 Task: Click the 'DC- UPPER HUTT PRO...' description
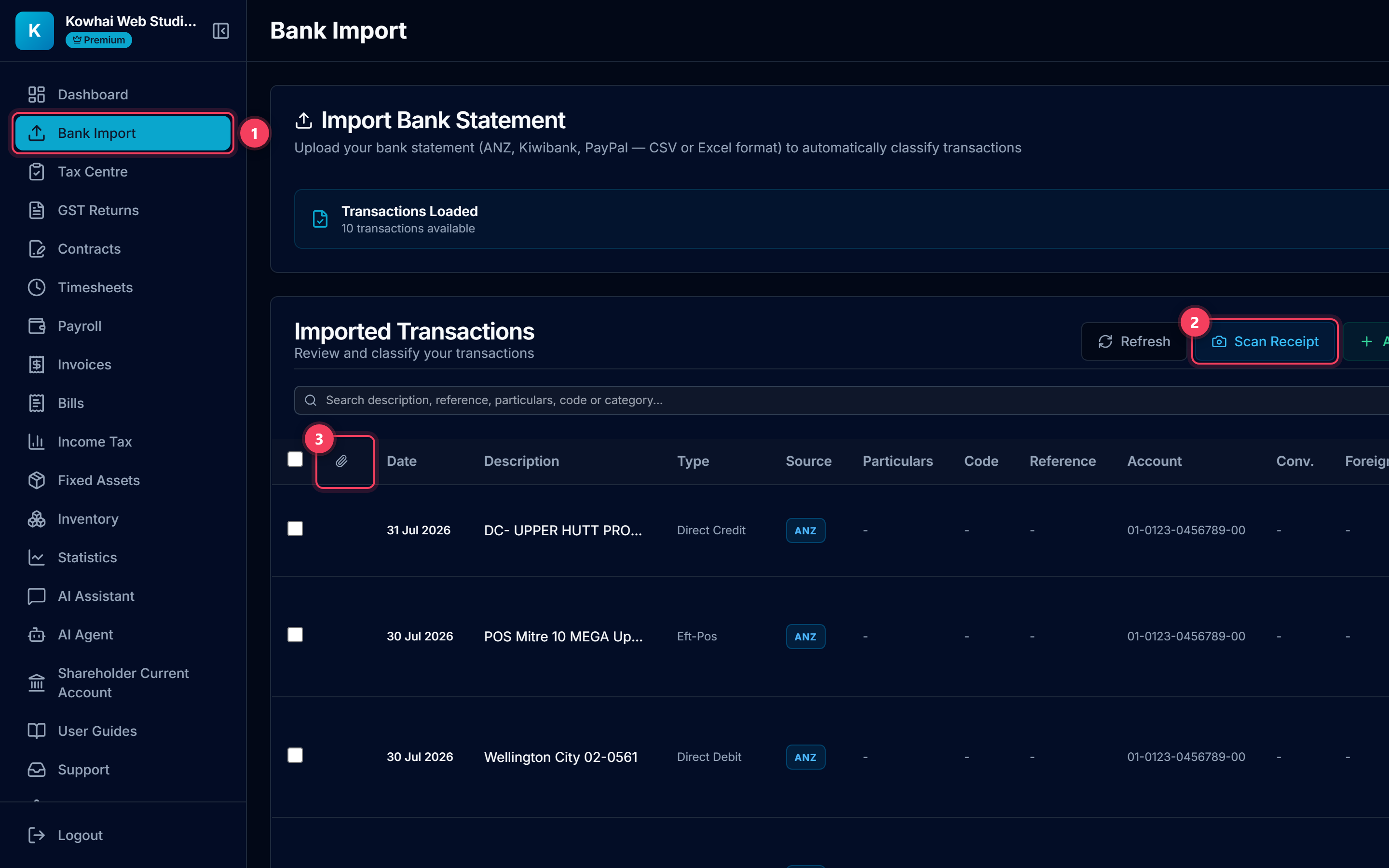point(563,530)
